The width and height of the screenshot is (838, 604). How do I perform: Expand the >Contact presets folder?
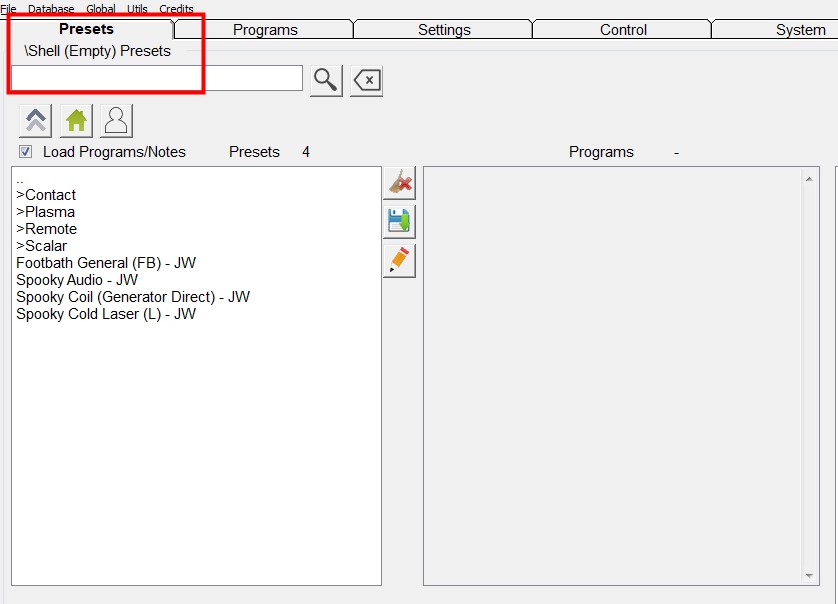(46, 195)
